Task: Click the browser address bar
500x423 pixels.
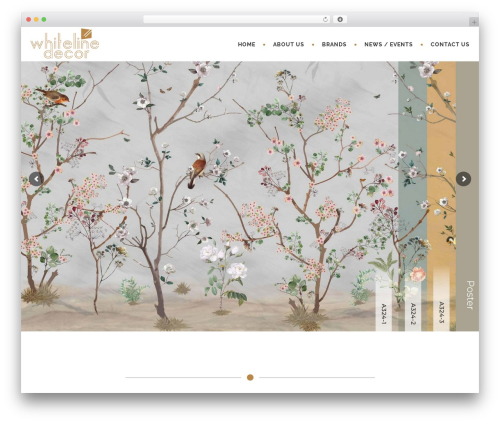Action: (x=237, y=20)
